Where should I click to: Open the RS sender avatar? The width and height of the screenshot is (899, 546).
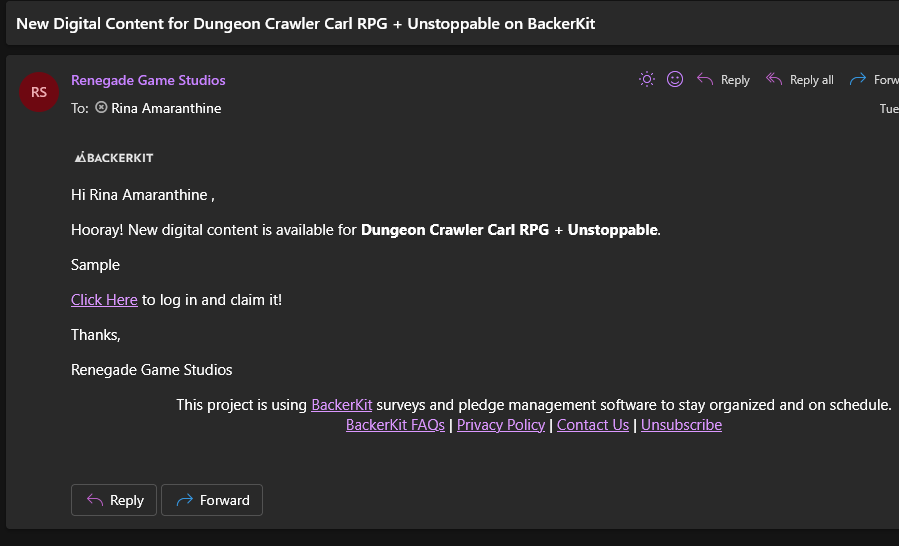point(39,92)
